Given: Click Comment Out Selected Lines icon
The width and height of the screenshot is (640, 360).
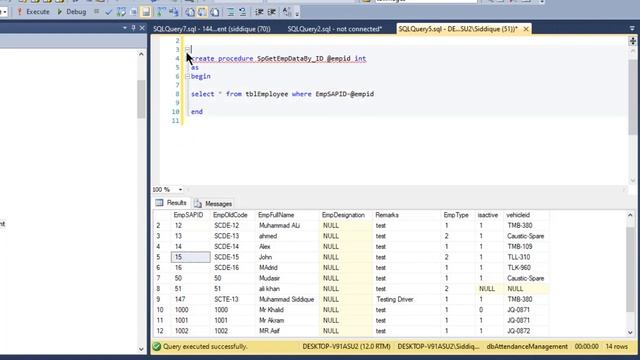Looking at the screenshot, I should pyautogui.click(x=231, y=12).
